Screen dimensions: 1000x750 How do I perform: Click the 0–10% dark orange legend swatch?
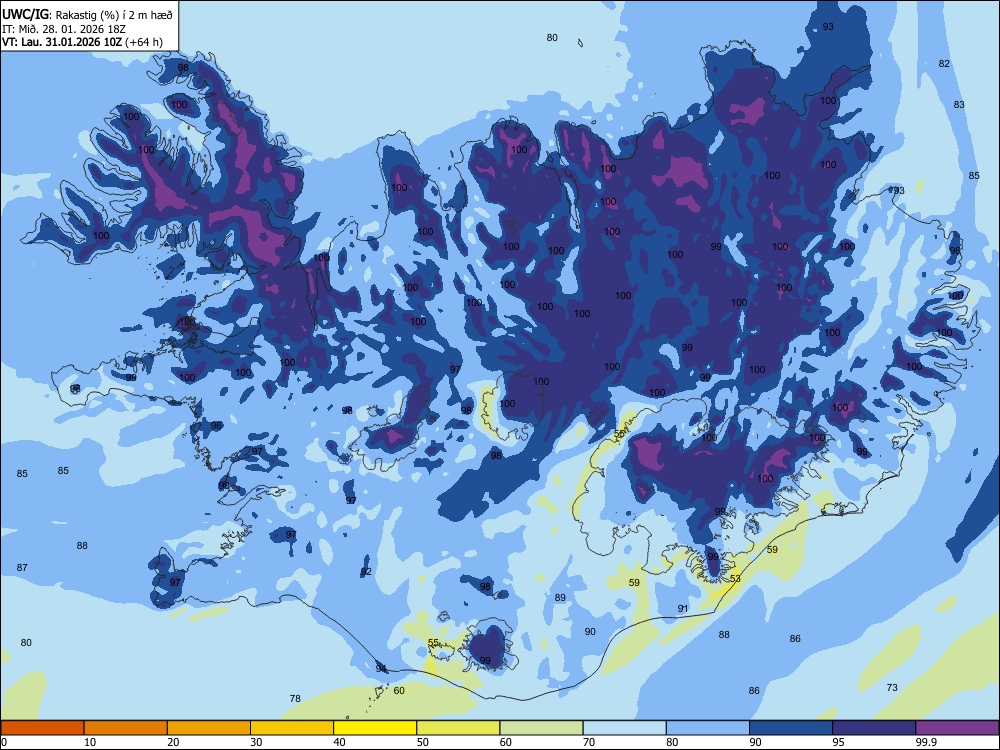42,728
